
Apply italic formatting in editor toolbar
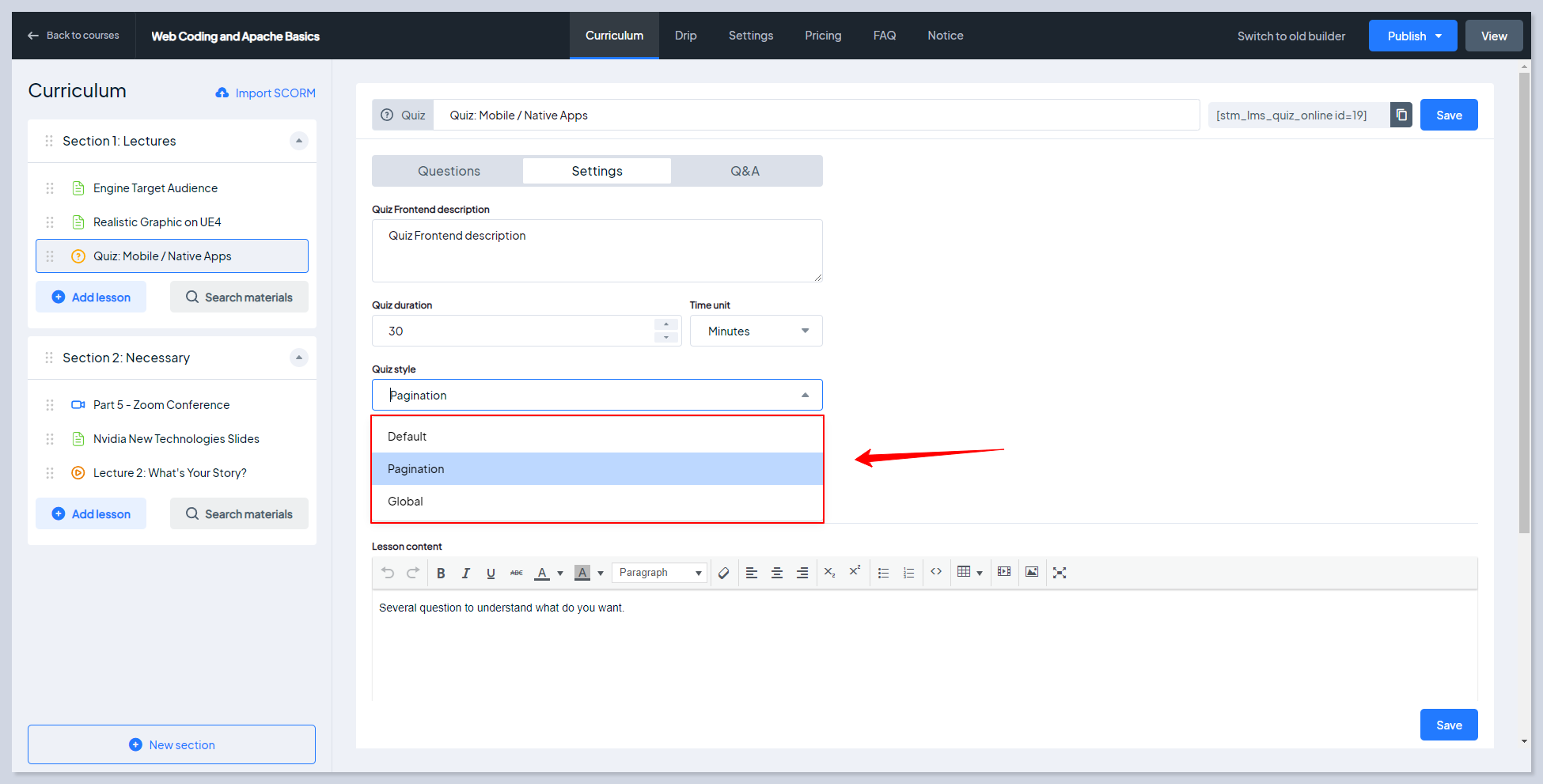pos(466,573)
